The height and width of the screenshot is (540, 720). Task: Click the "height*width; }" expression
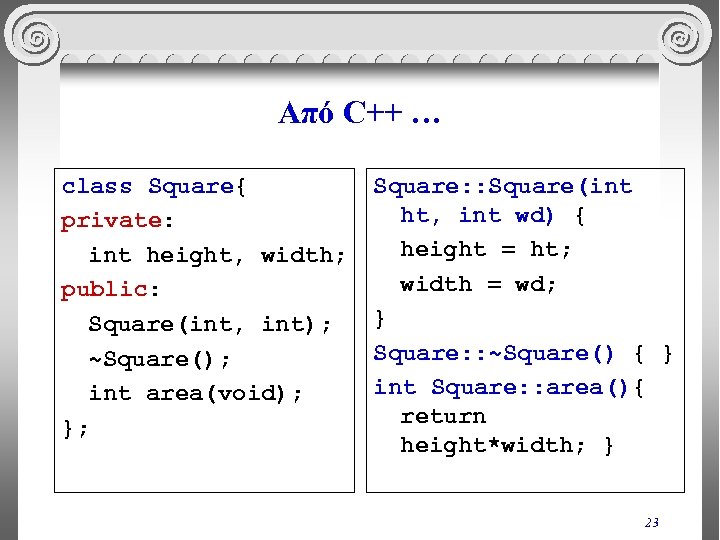[507, 445]
